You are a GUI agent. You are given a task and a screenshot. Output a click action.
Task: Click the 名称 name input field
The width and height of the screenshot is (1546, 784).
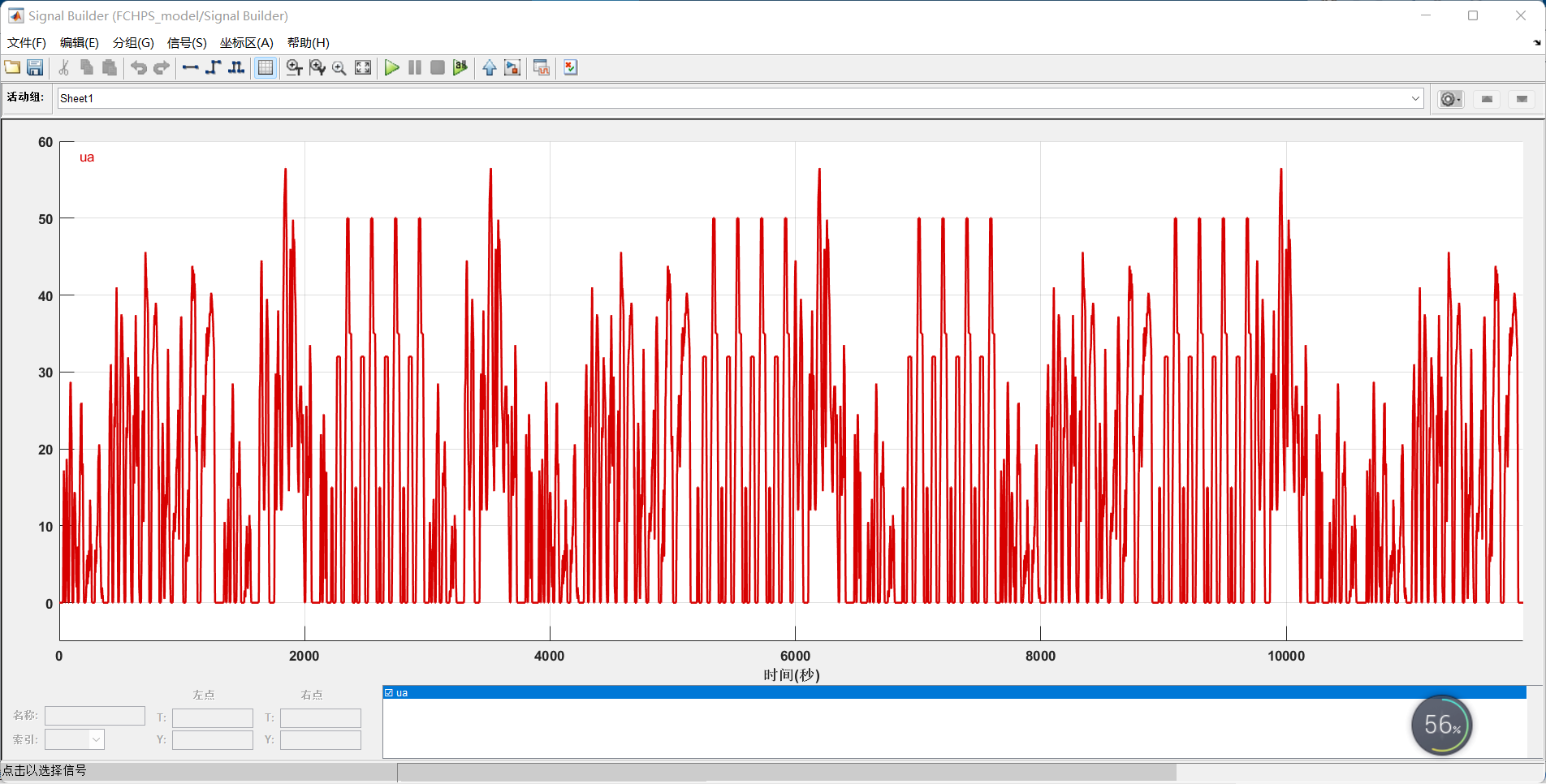[x=95, y=716]
